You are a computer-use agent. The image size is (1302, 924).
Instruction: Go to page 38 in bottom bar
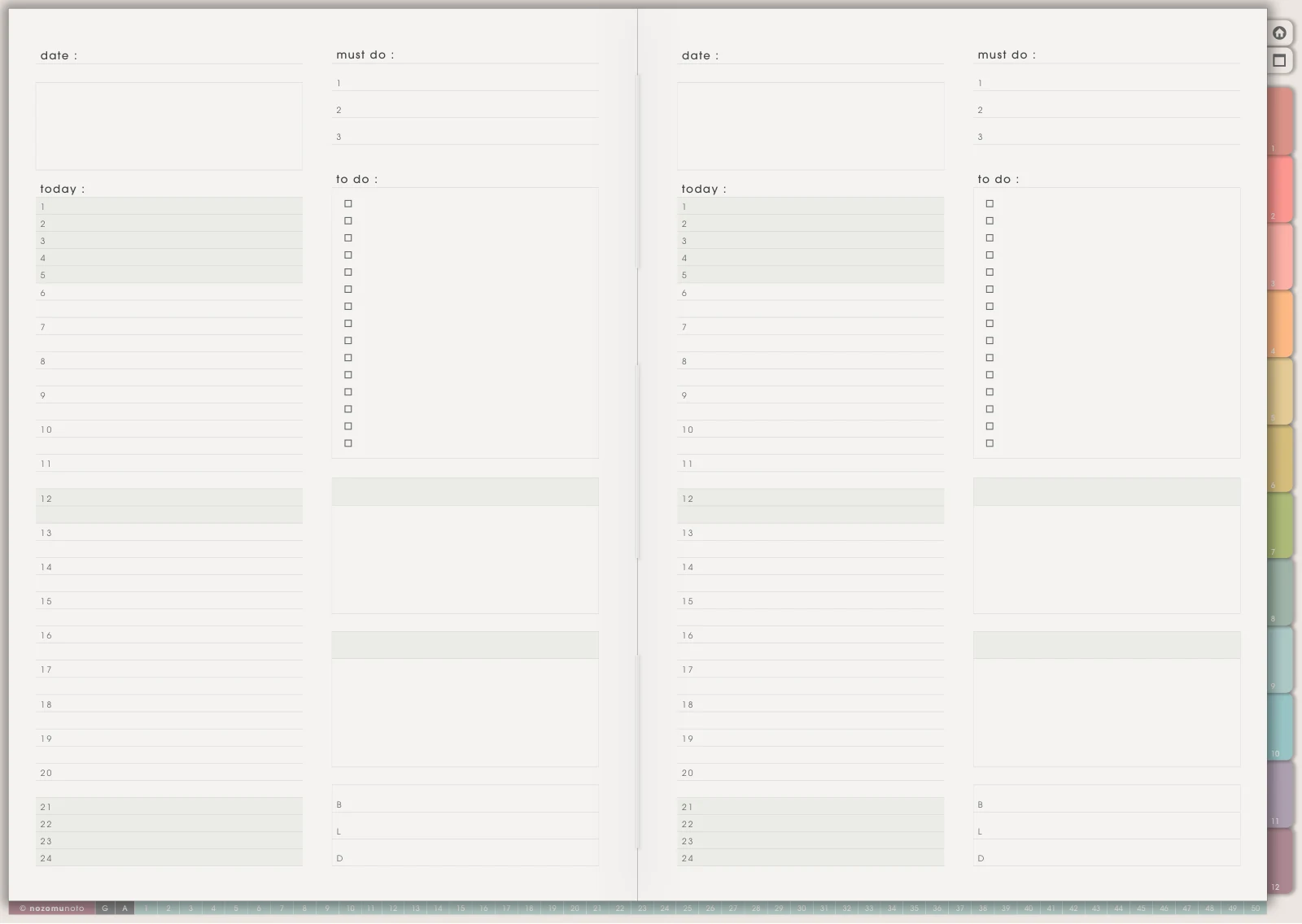pos(983,909)
